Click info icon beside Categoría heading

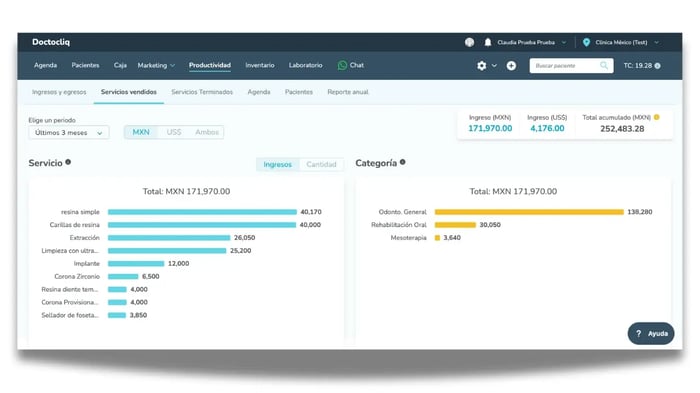coord(403,162)
